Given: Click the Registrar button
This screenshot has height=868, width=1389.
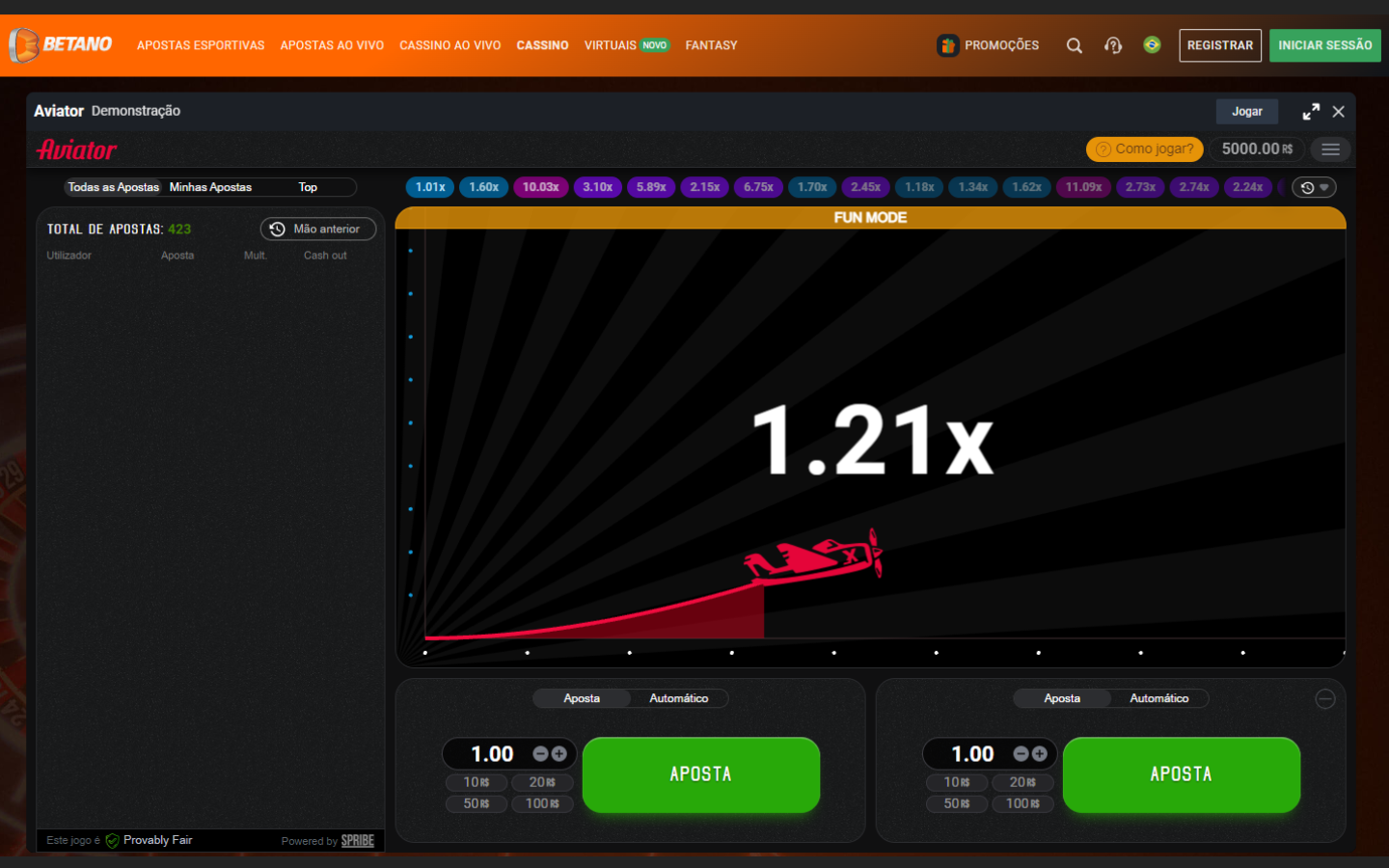Looking at the screenshot, I should pyautogui.click(x=1220, y=45).
